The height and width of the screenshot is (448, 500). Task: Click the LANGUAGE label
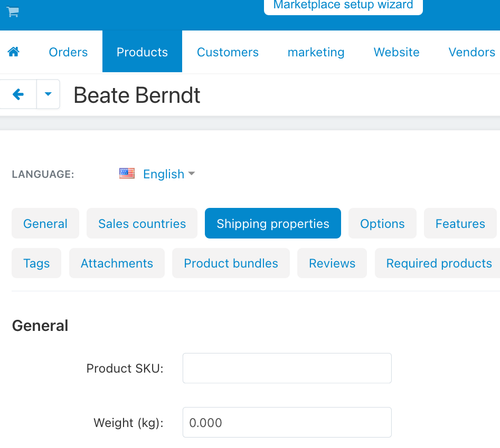click(x=43, y=174)
